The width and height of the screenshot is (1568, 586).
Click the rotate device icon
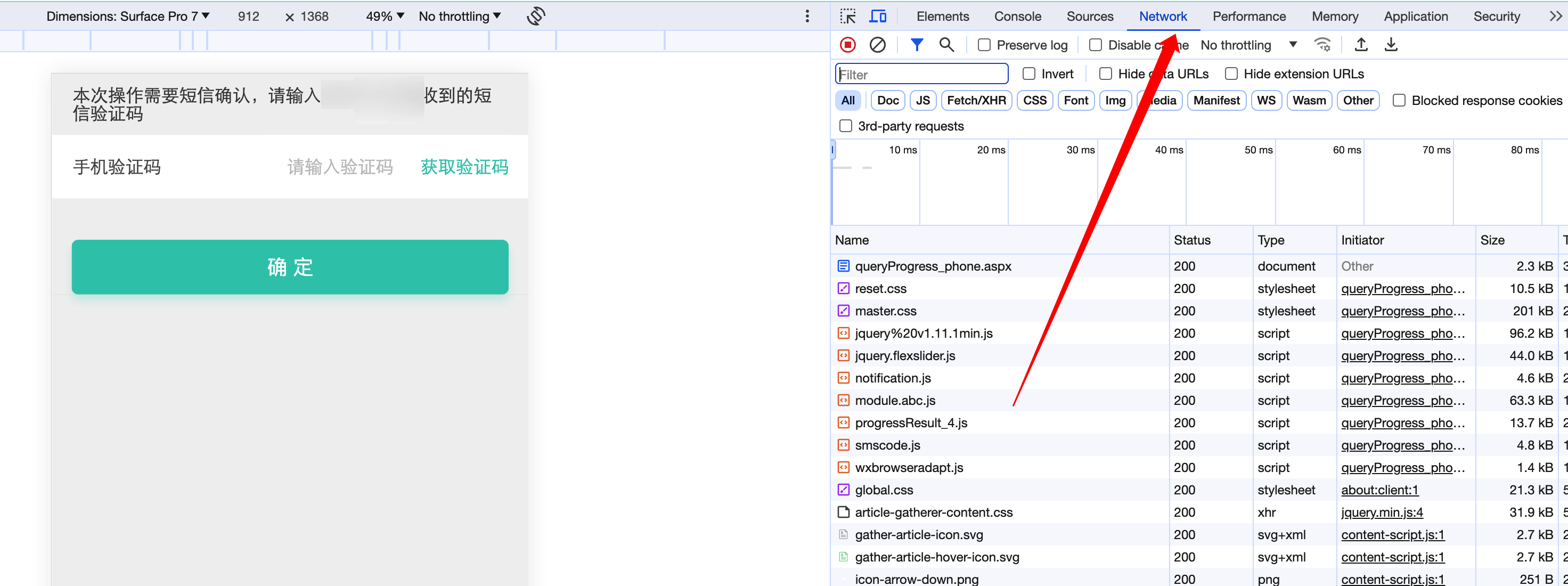[x=536, y=17]
